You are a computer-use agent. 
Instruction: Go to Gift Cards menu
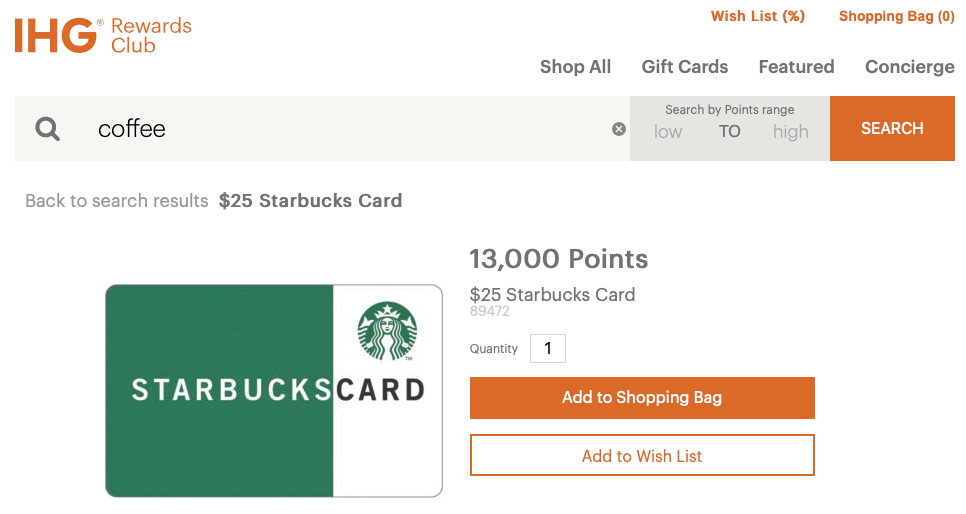tap(685, 67)
